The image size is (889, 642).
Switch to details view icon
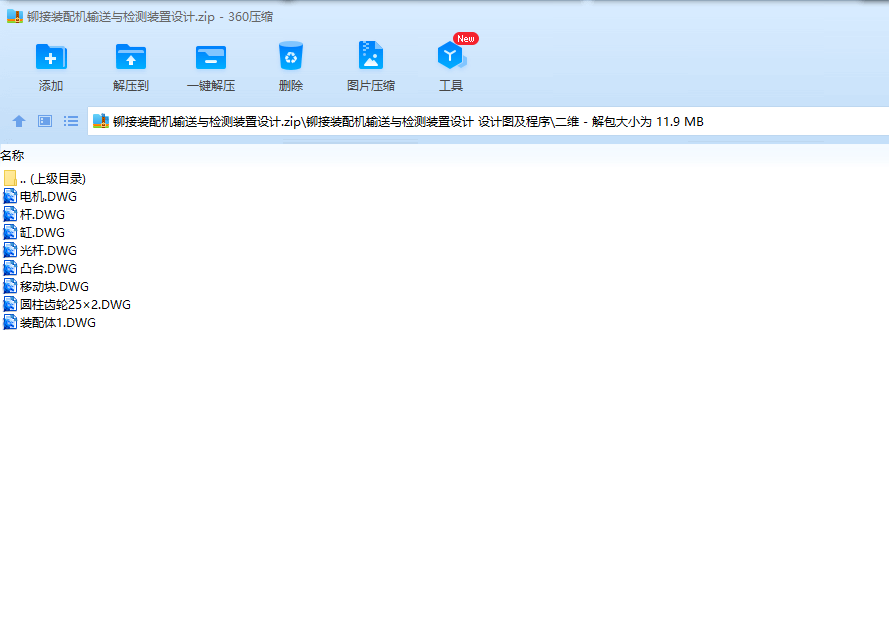tap(45, 121)
